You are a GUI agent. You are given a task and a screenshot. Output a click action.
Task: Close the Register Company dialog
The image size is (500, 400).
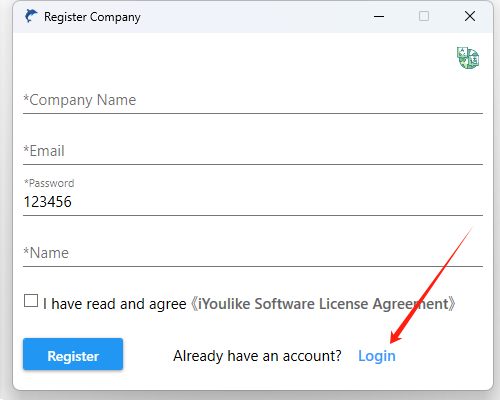(x=470, y=16)
